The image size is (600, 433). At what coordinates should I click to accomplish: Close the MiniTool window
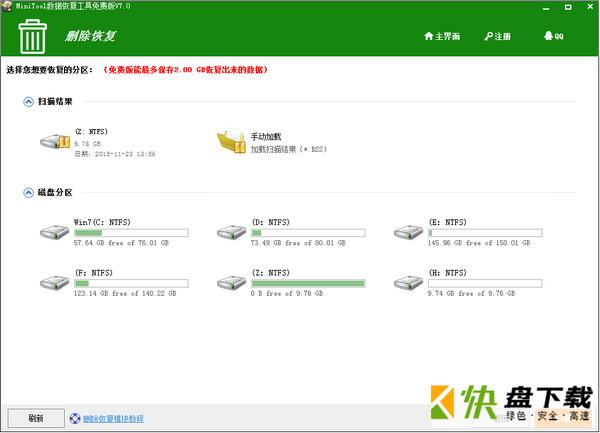[x=590, y=7]
